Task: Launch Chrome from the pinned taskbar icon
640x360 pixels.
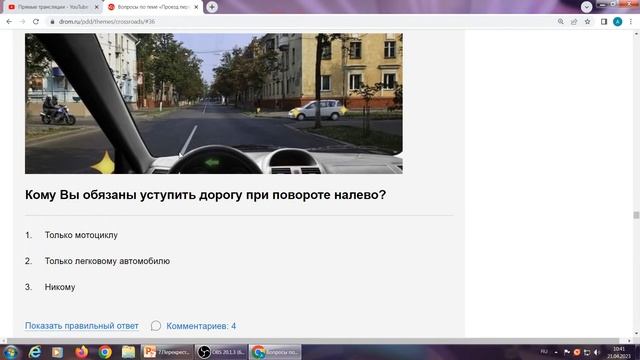Action: [105, 352]
